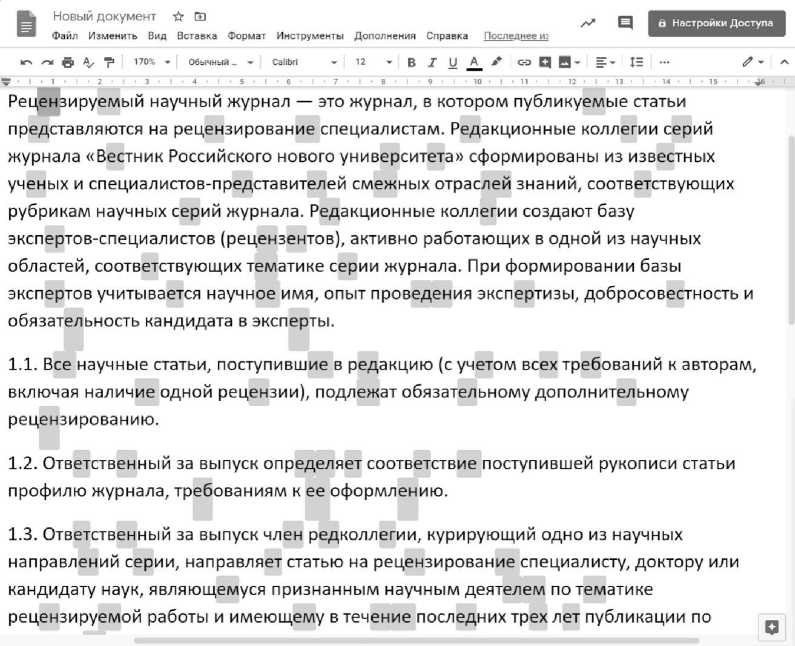Image resolution: width=795 pixels, height=646 pixels.
Task: Open text color picker
Action: [474, 62]
